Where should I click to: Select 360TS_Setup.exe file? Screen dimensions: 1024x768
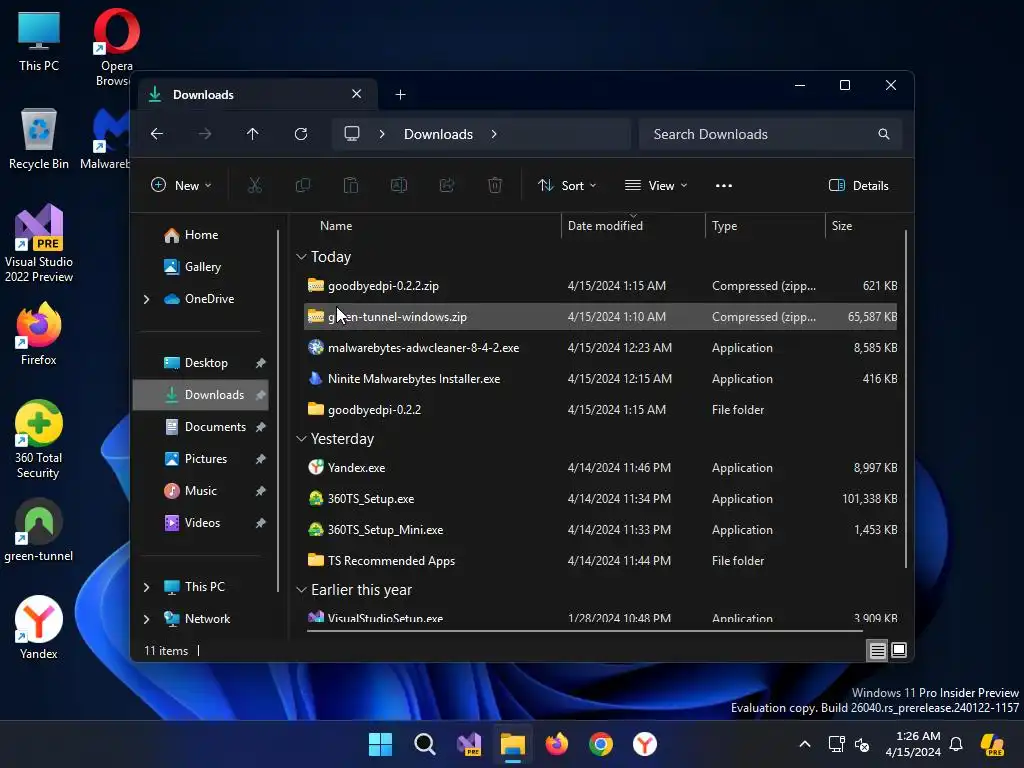(x=600, y=499)
